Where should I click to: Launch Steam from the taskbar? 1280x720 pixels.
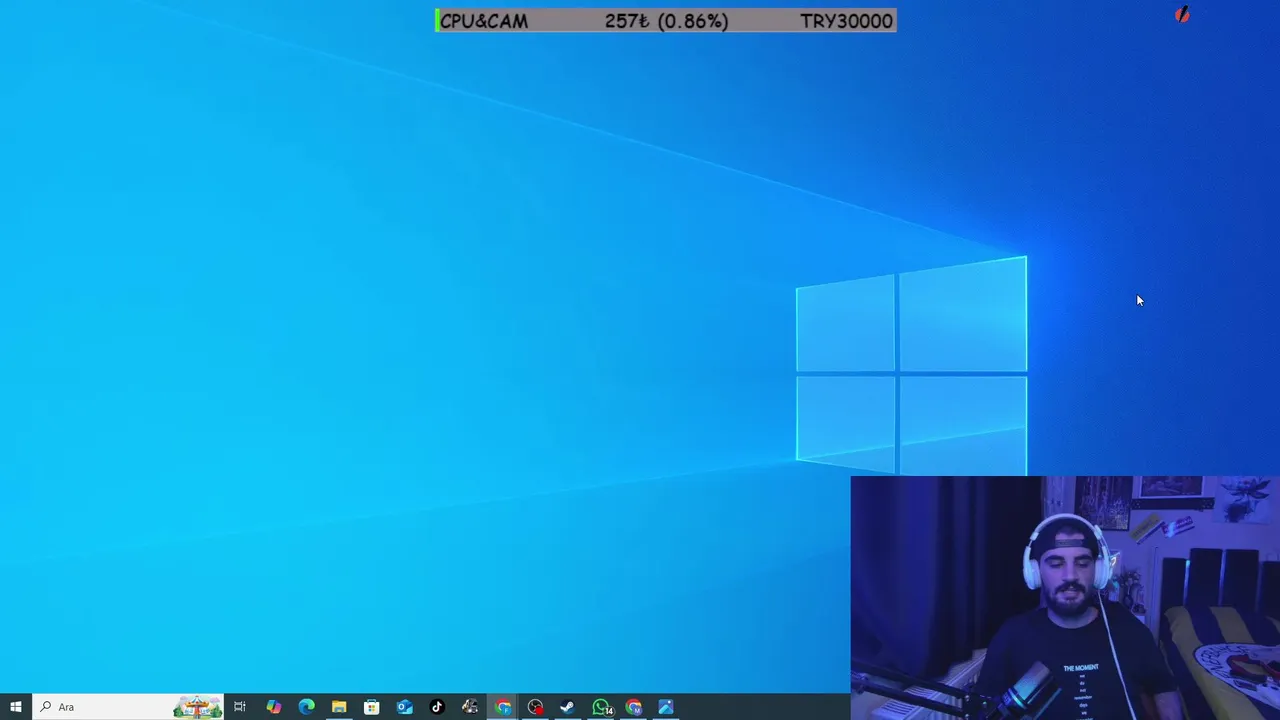coord(567,707)
